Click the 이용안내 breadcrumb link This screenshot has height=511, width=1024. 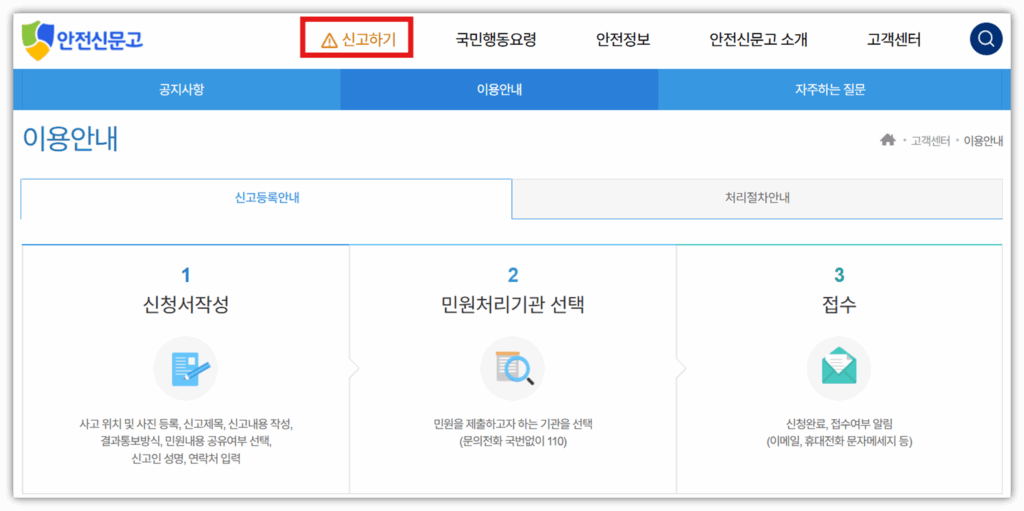pyautogui.click(x=984, y=140)
